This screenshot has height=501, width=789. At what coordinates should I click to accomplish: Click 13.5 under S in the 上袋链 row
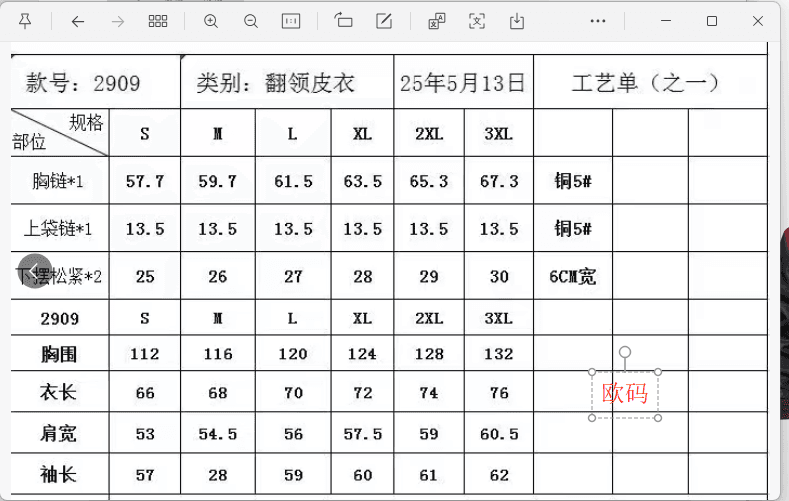pos(145,229)
